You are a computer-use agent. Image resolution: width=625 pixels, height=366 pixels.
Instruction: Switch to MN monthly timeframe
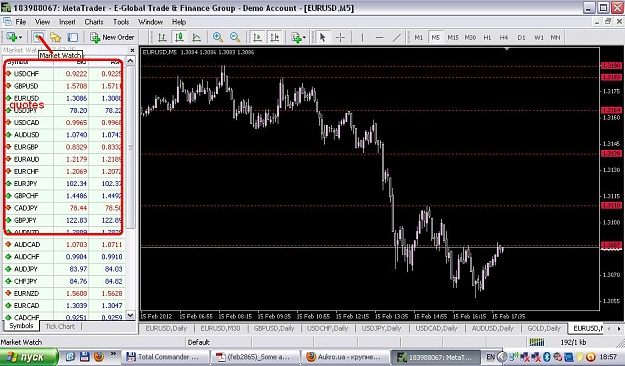555,37
